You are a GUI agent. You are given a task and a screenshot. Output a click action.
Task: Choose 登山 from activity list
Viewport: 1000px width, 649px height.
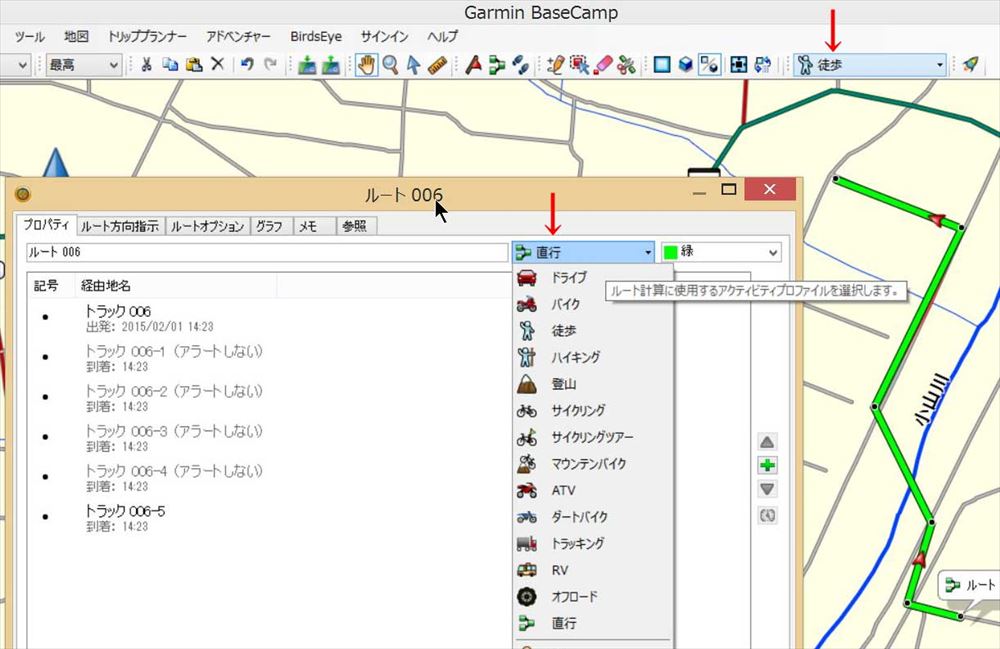coord(592,384)
